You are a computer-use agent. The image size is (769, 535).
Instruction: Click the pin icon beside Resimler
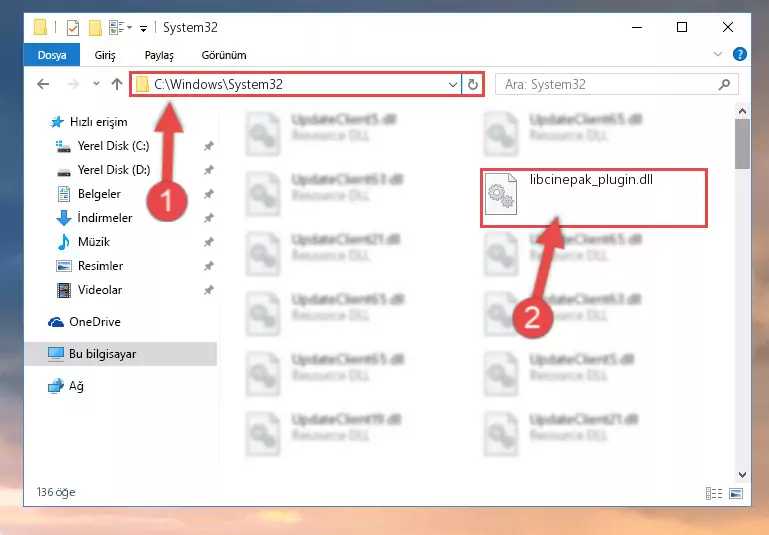209,266
